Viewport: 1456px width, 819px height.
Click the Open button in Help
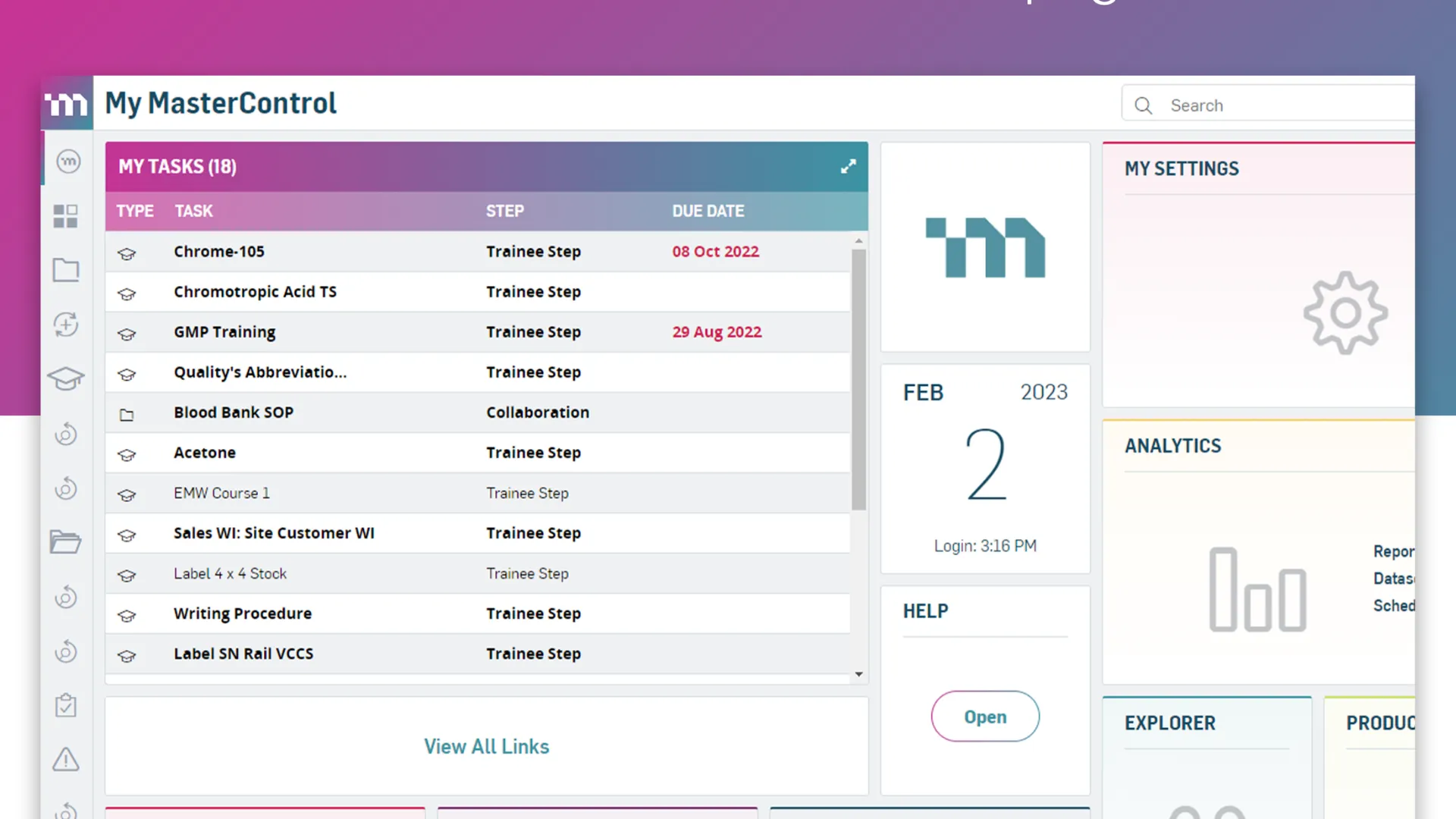pos(985,717)
